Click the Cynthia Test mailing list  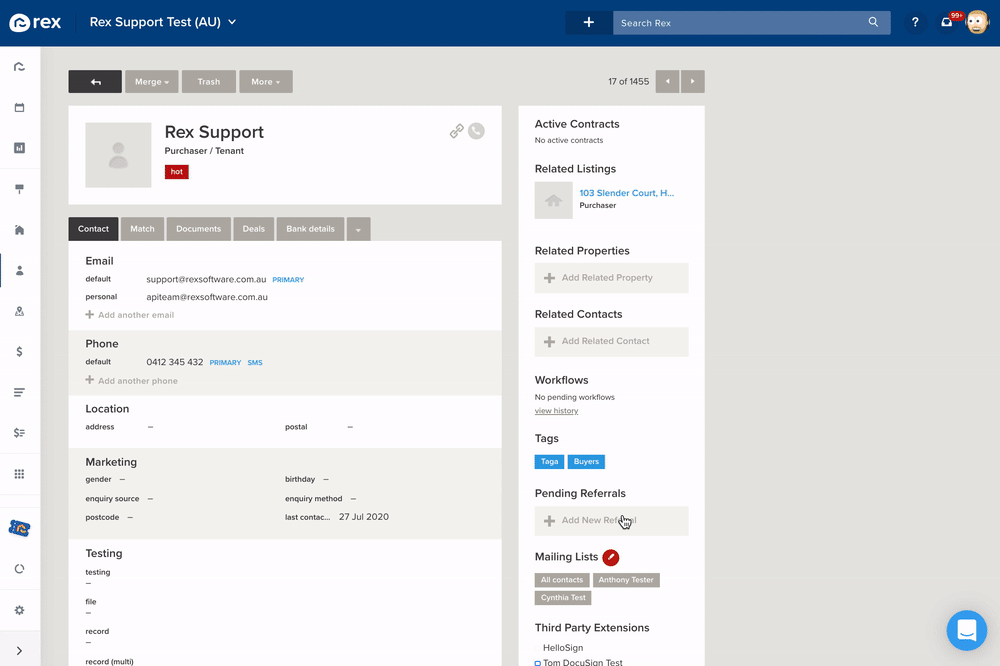click(x=563, y=598)
